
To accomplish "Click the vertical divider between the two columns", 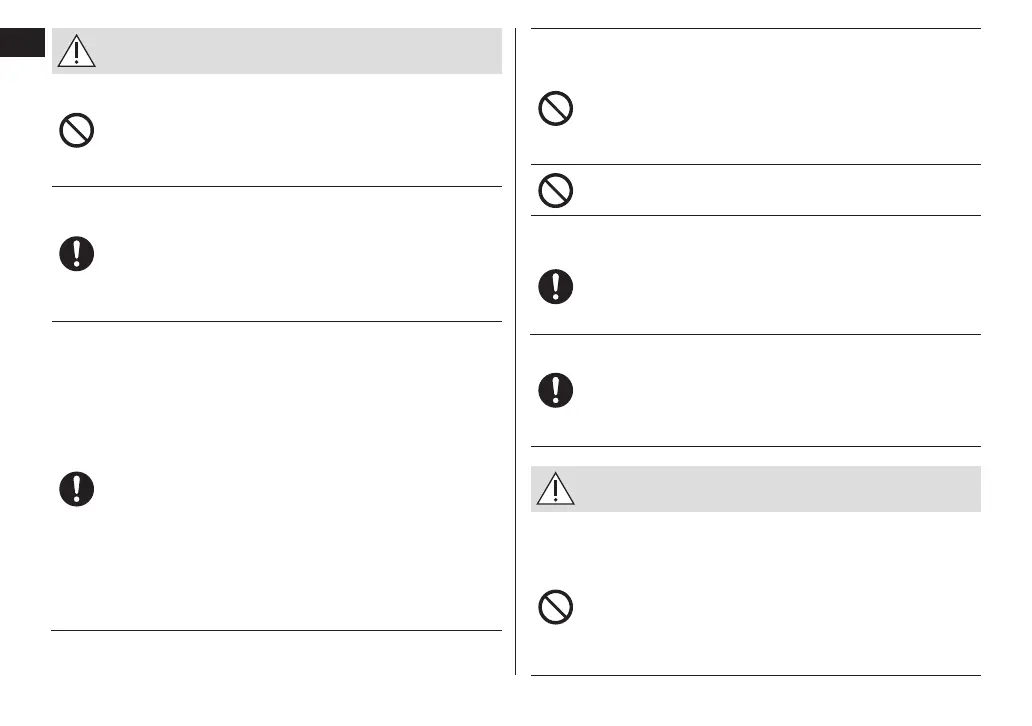I will [x=516, y=350].
